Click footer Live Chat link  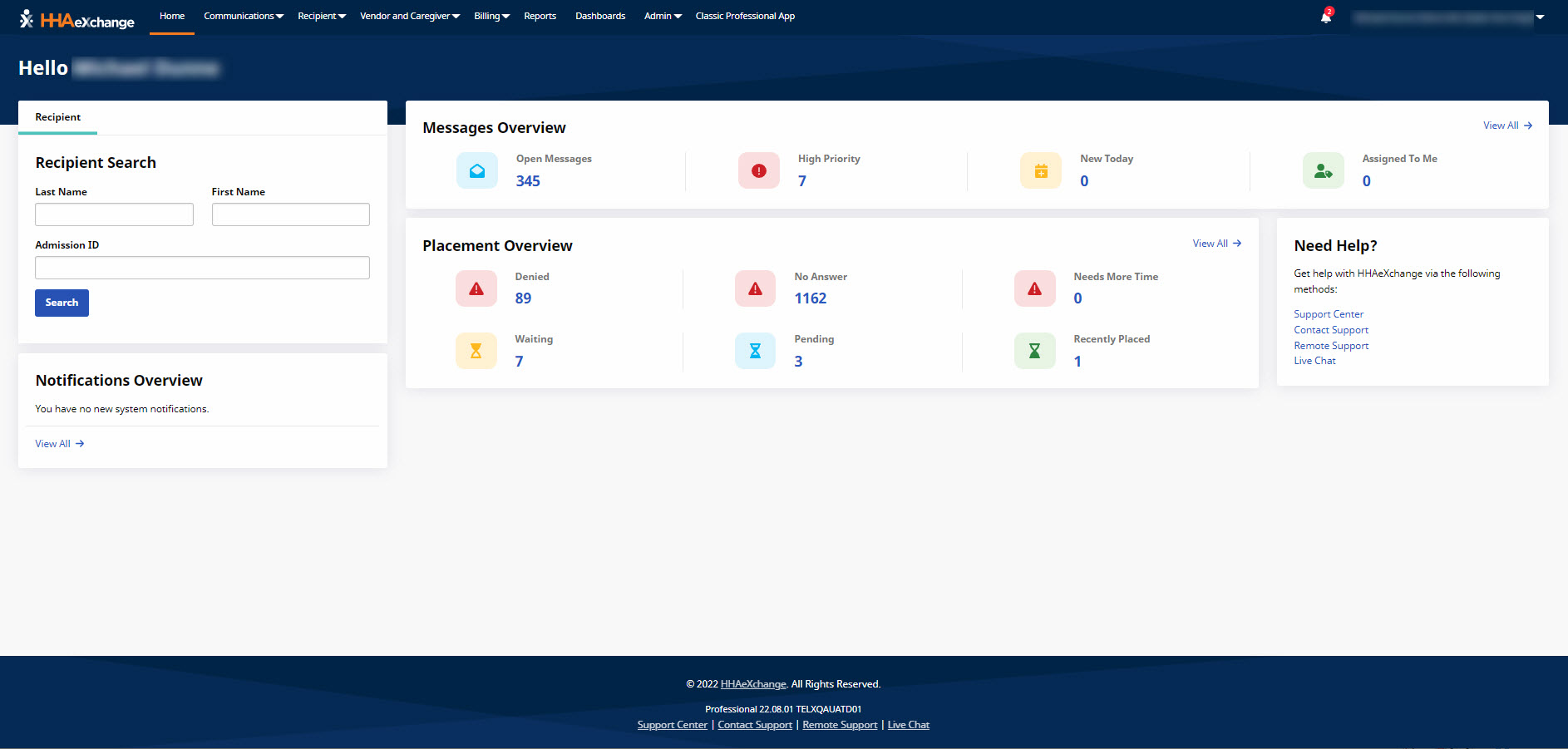909,725
